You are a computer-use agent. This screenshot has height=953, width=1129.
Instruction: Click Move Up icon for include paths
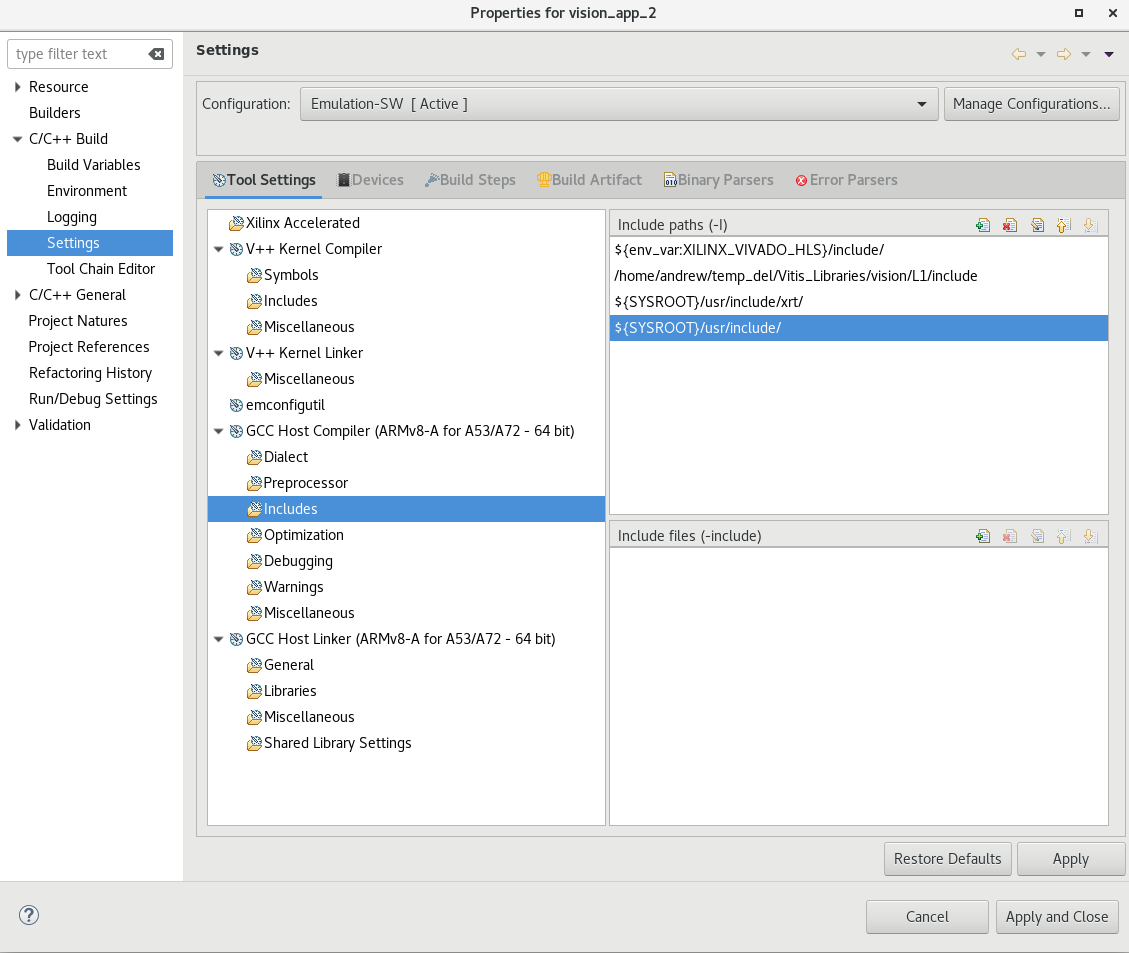point(1064,225)
